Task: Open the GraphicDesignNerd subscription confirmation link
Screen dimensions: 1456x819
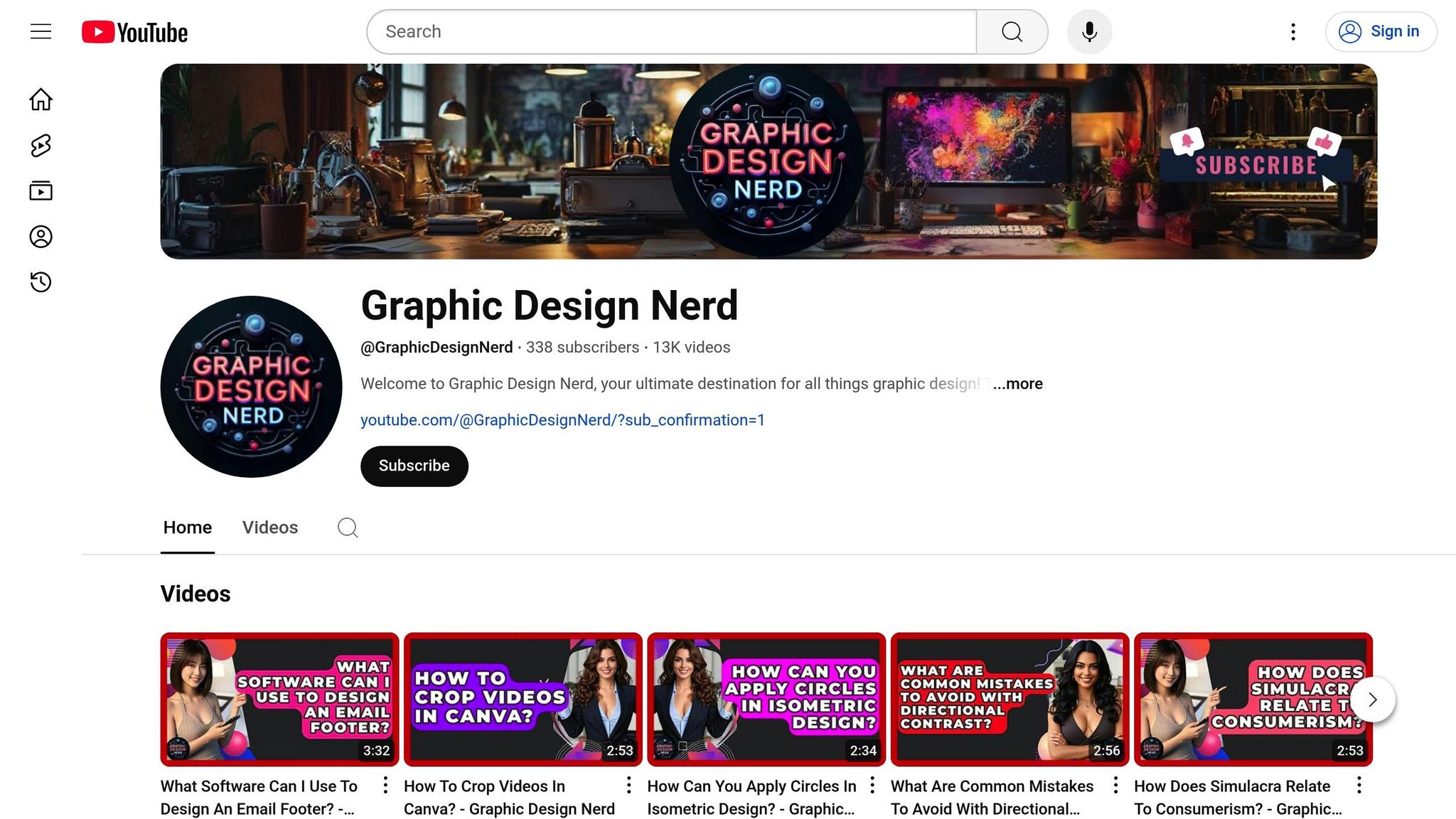Action: pos(562,420)
